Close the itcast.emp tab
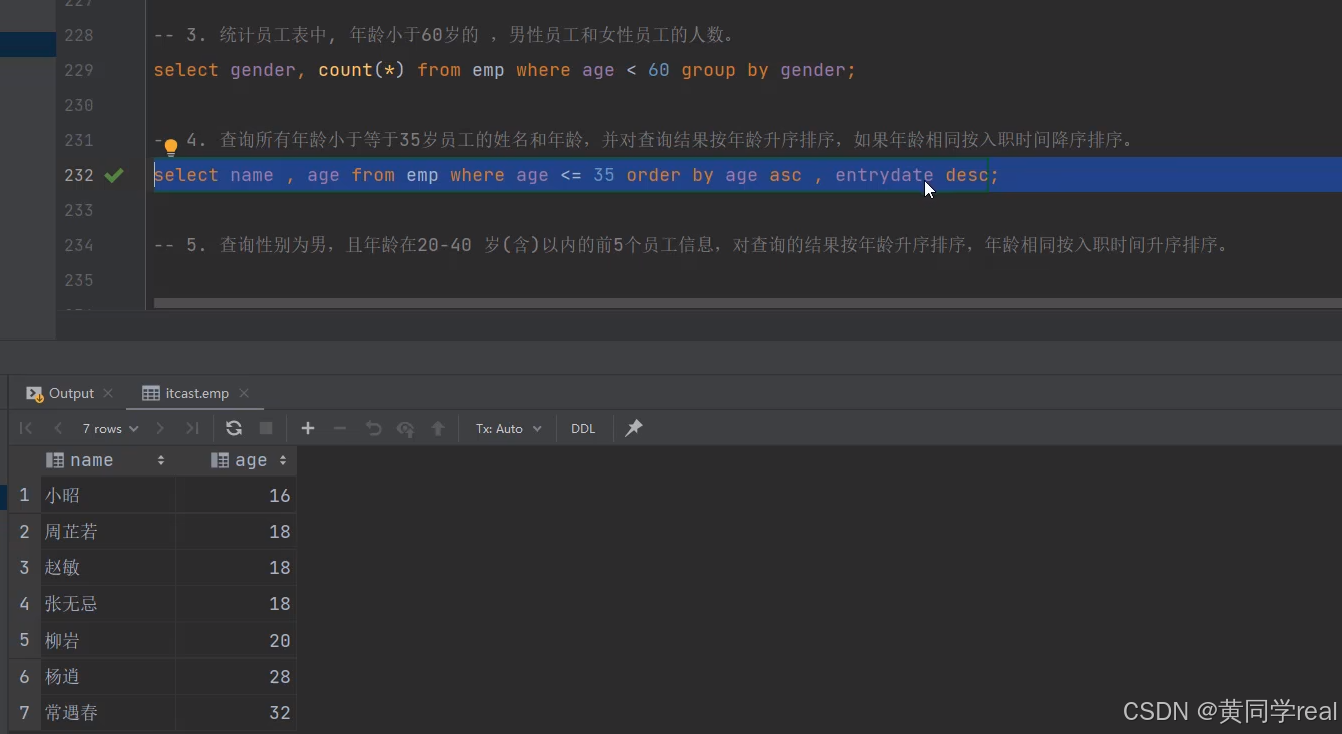The image size is (1342, 734). (244, 393)
